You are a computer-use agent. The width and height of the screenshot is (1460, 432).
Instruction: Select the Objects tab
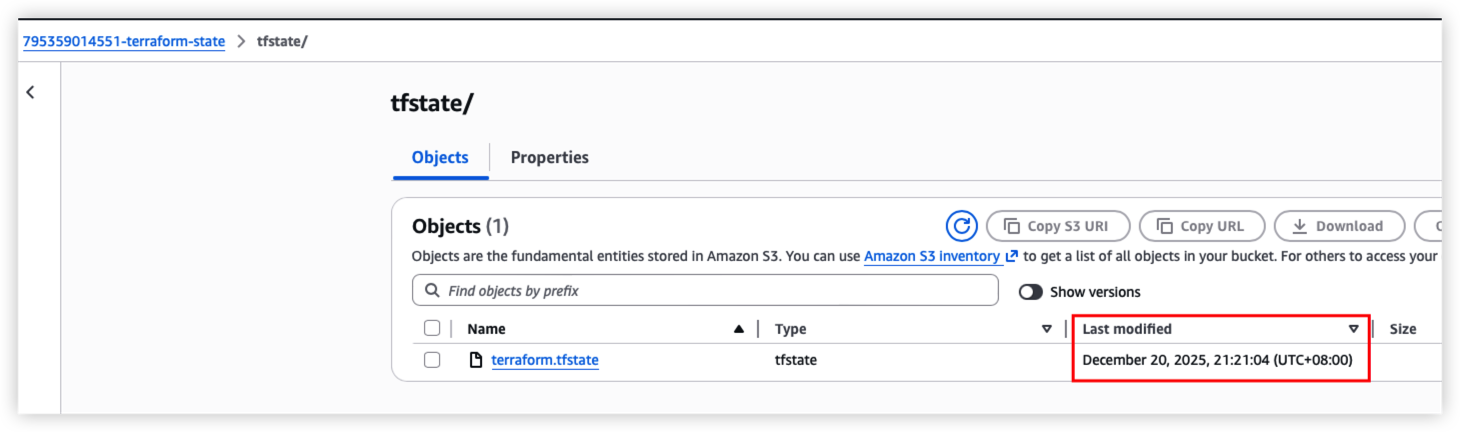tap(440, 158)
